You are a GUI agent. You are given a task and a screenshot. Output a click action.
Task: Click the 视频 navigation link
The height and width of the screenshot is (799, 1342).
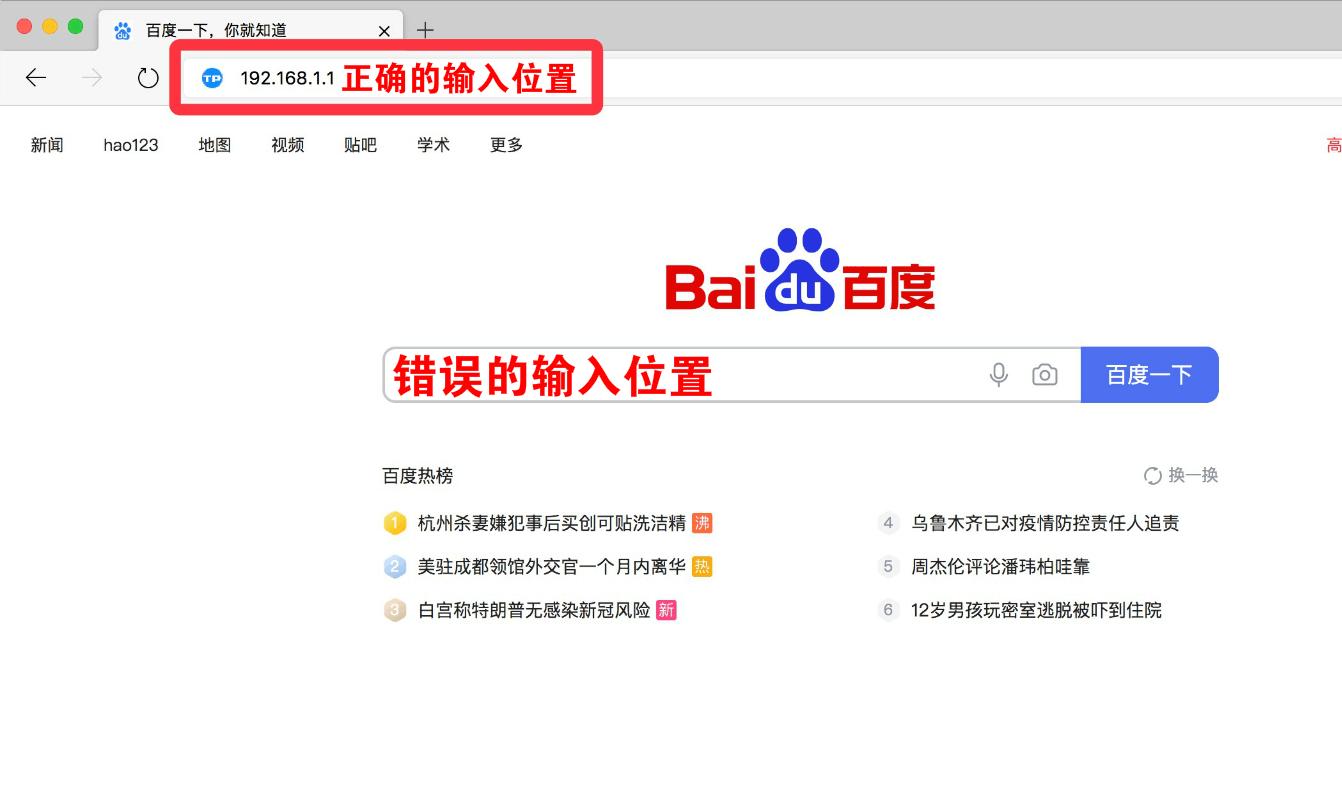click(287, 144)
